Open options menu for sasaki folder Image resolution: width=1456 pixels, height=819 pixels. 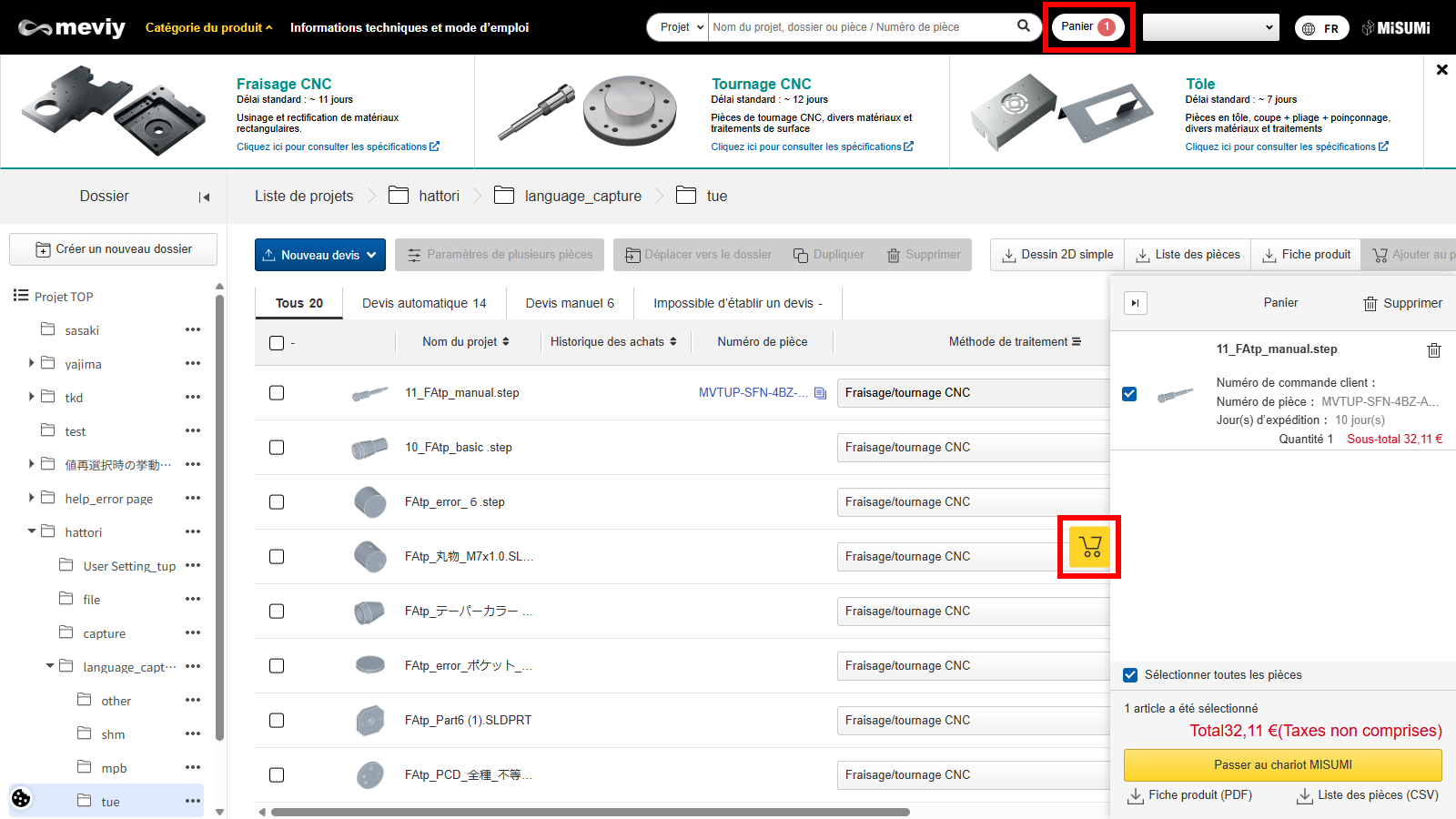click(x=192, y=330)
